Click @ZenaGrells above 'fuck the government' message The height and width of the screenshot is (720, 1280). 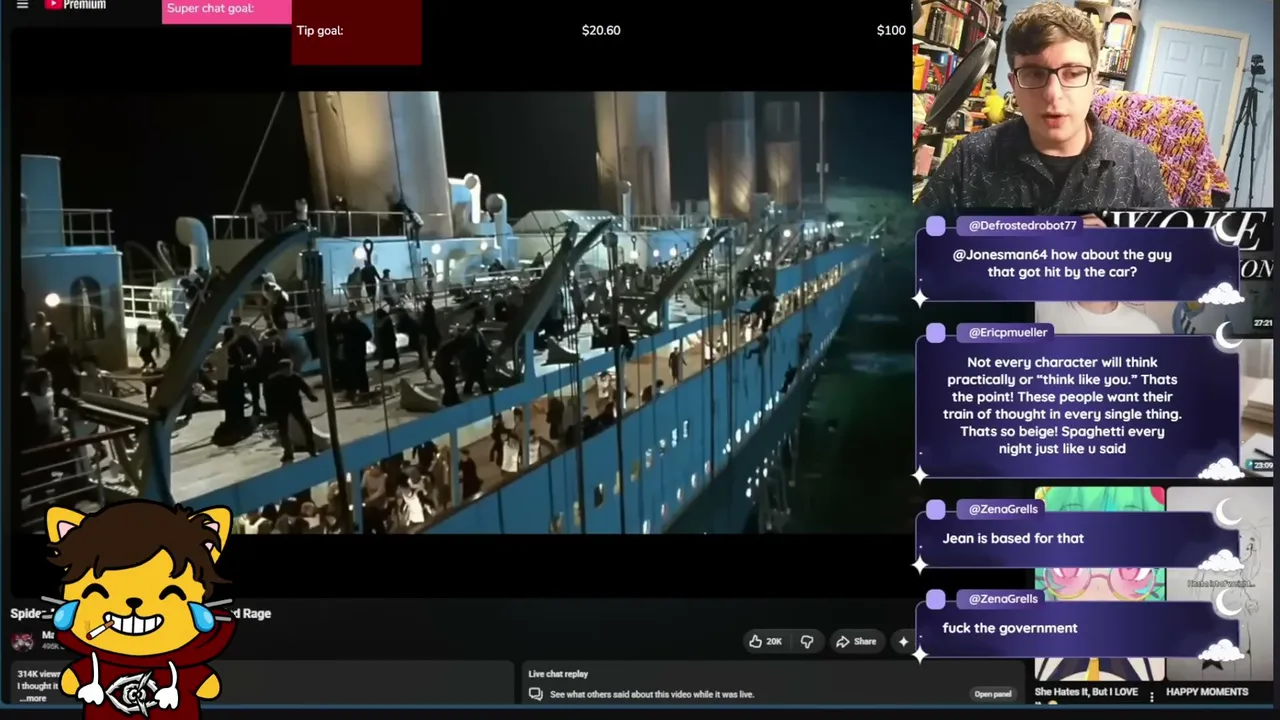[1003, 599]
